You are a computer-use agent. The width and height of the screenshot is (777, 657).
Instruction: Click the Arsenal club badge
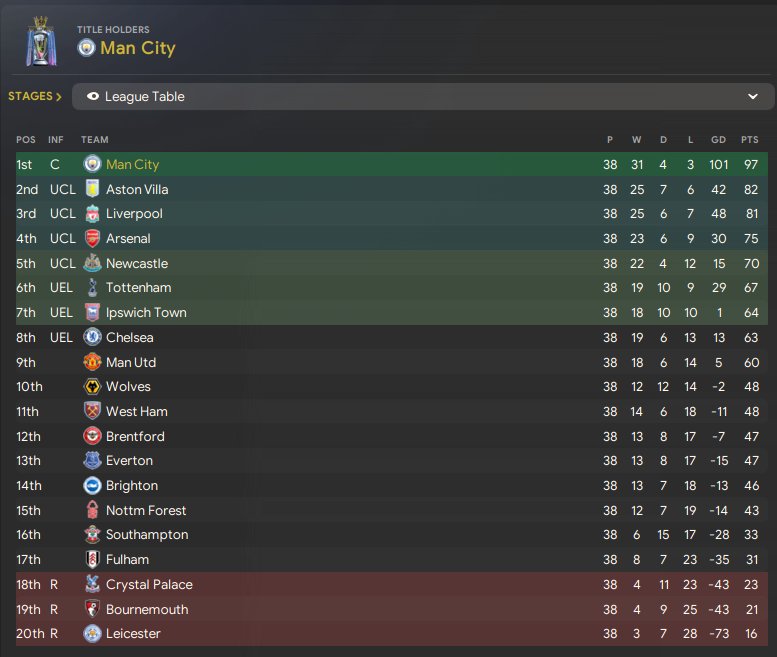pos(92,239)
